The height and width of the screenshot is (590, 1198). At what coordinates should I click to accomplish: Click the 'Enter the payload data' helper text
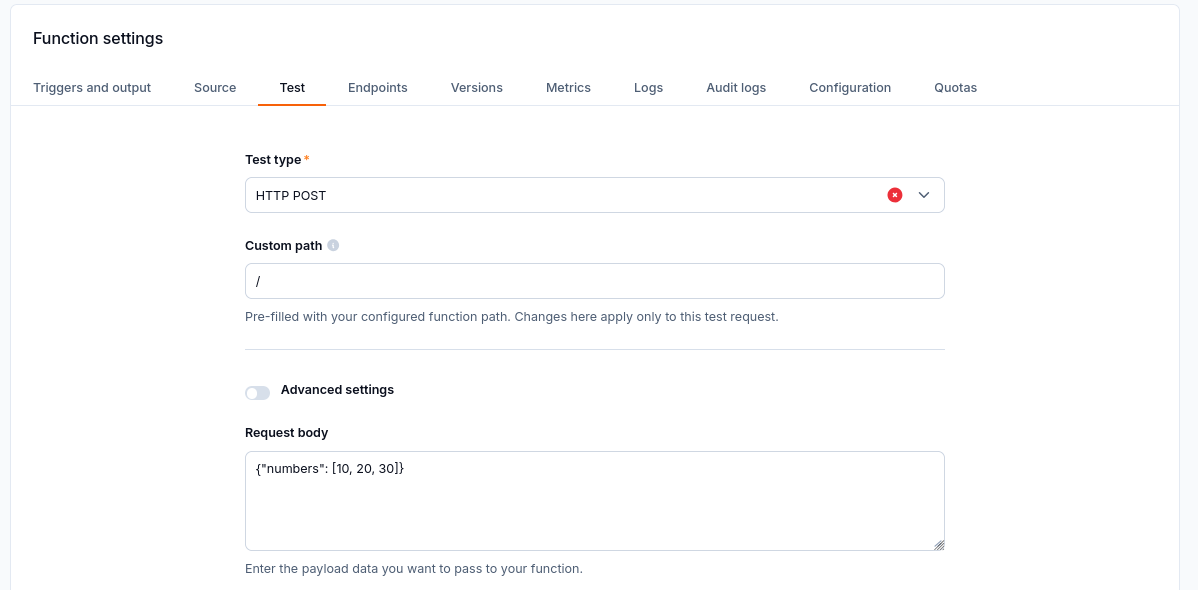click(x=414, y=569)
